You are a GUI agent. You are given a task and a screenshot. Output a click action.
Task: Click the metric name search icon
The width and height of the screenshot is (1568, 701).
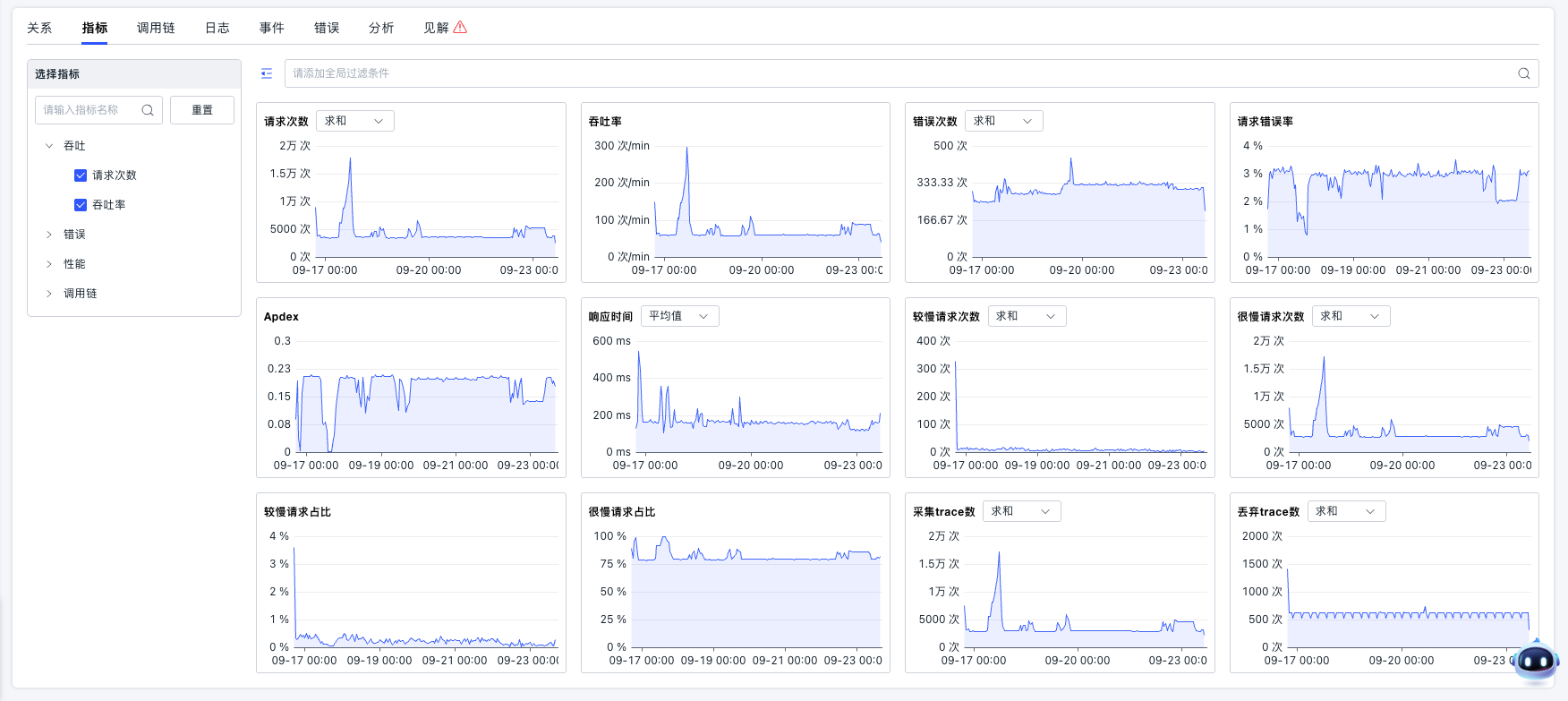[148, 110]
